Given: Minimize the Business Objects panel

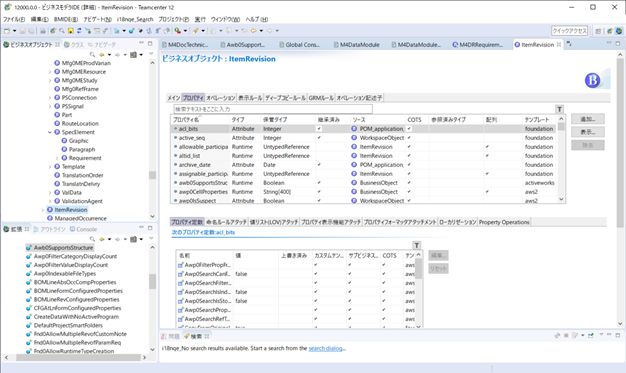Looking at the screenshot, I should pyautogui.click(x=141, y=43).
